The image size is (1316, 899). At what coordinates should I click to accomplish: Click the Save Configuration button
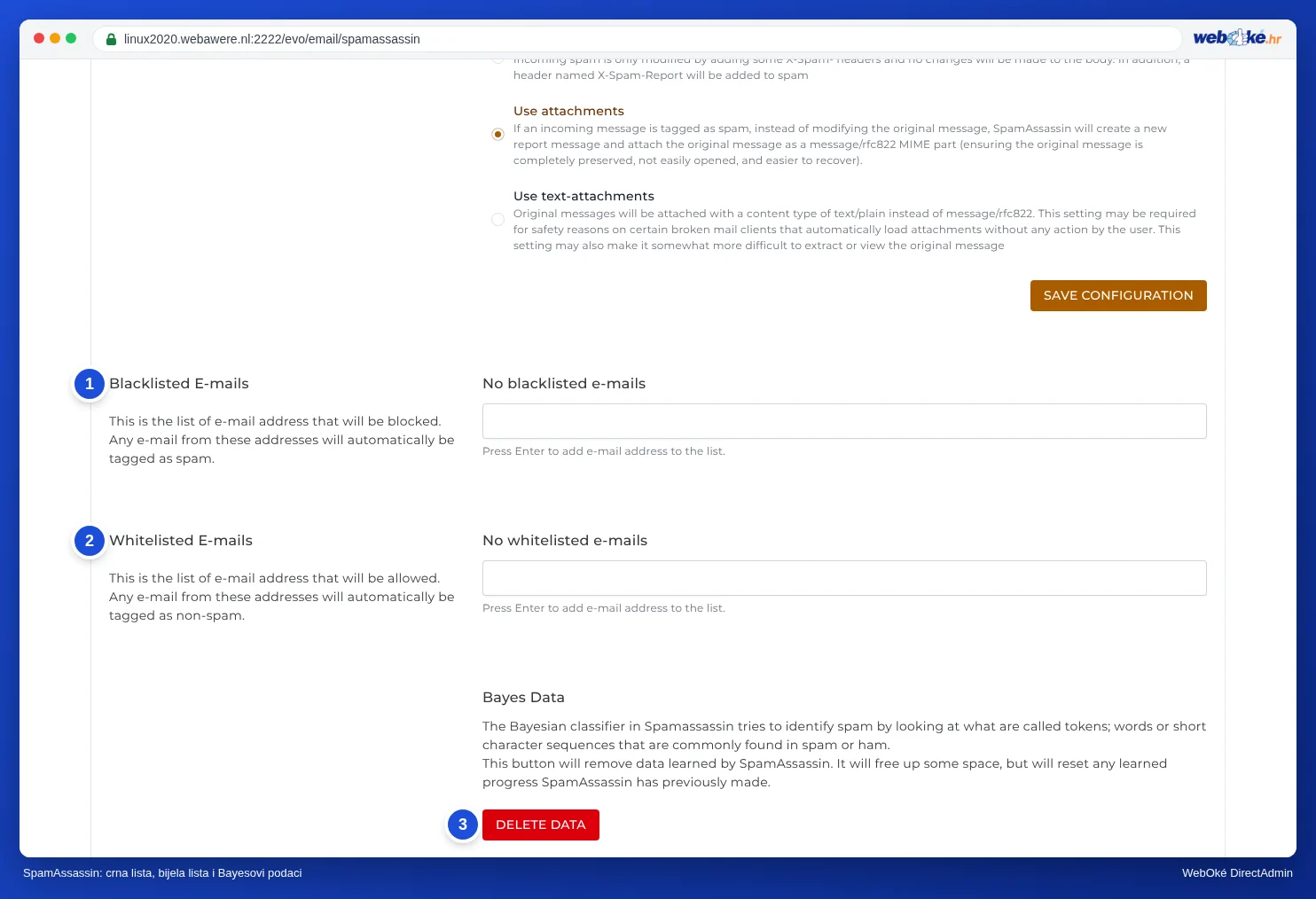pyautogui.click(x=1118, y=296)
